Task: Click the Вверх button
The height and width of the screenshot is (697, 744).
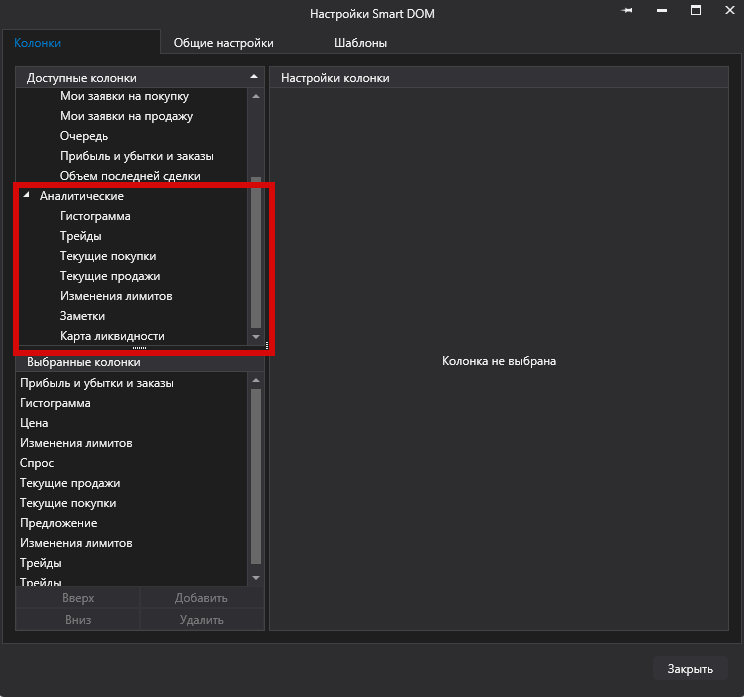Action: coord(78,598)
